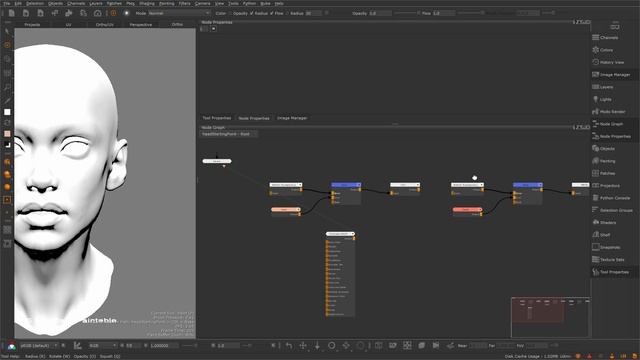
Task: Adjust the brush Flow slider
Action: (x=470, y=13)
